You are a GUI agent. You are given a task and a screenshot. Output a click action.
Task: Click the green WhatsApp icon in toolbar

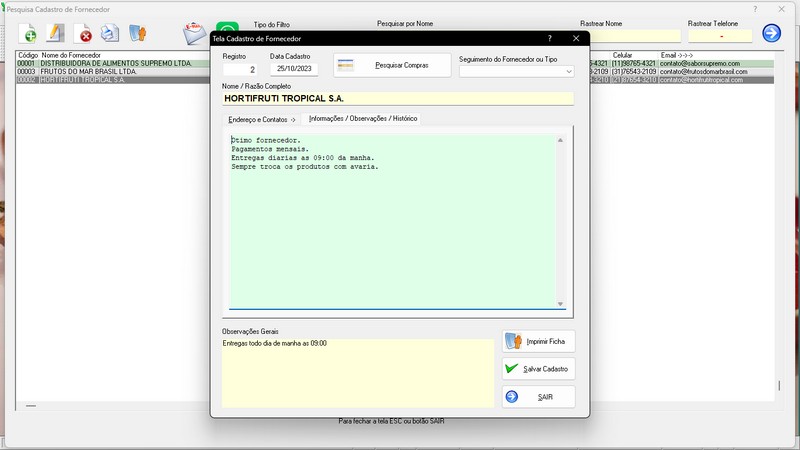coord(227,27)
